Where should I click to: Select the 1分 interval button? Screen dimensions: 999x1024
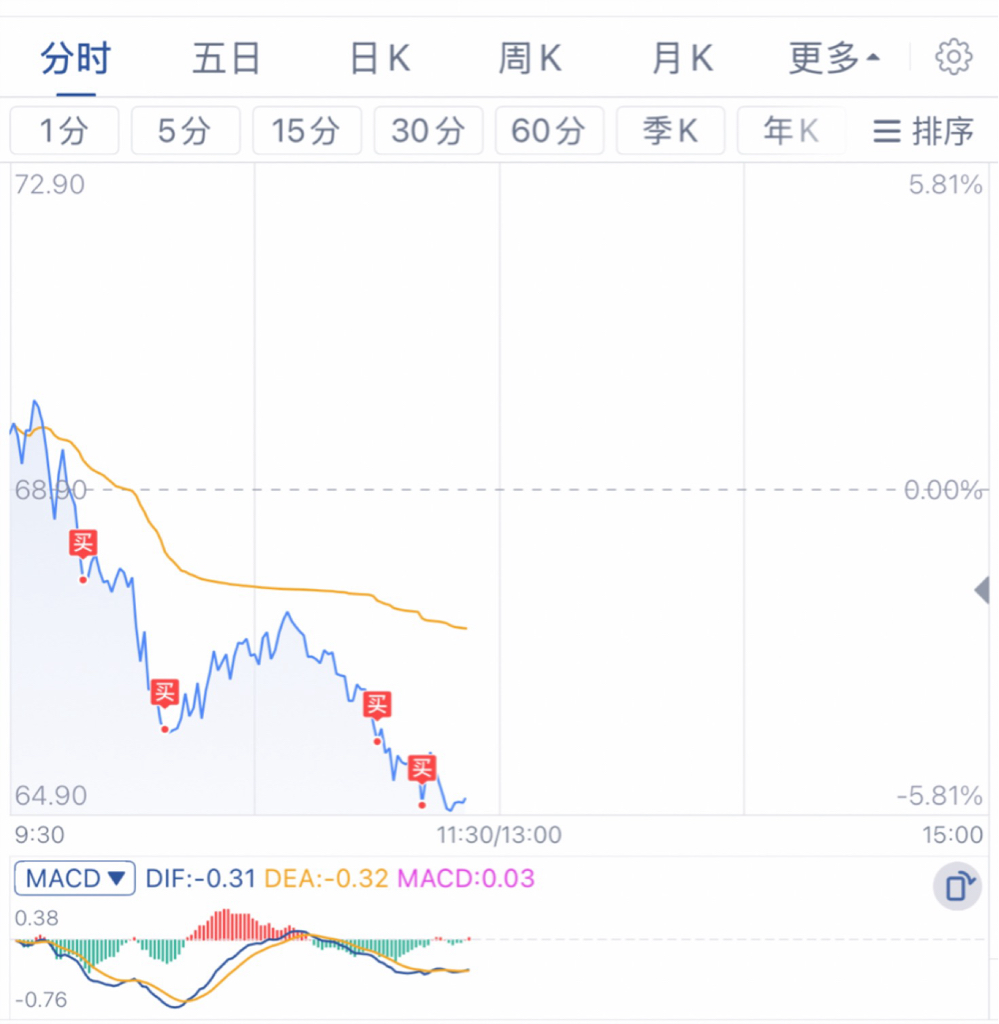(64, 131)
